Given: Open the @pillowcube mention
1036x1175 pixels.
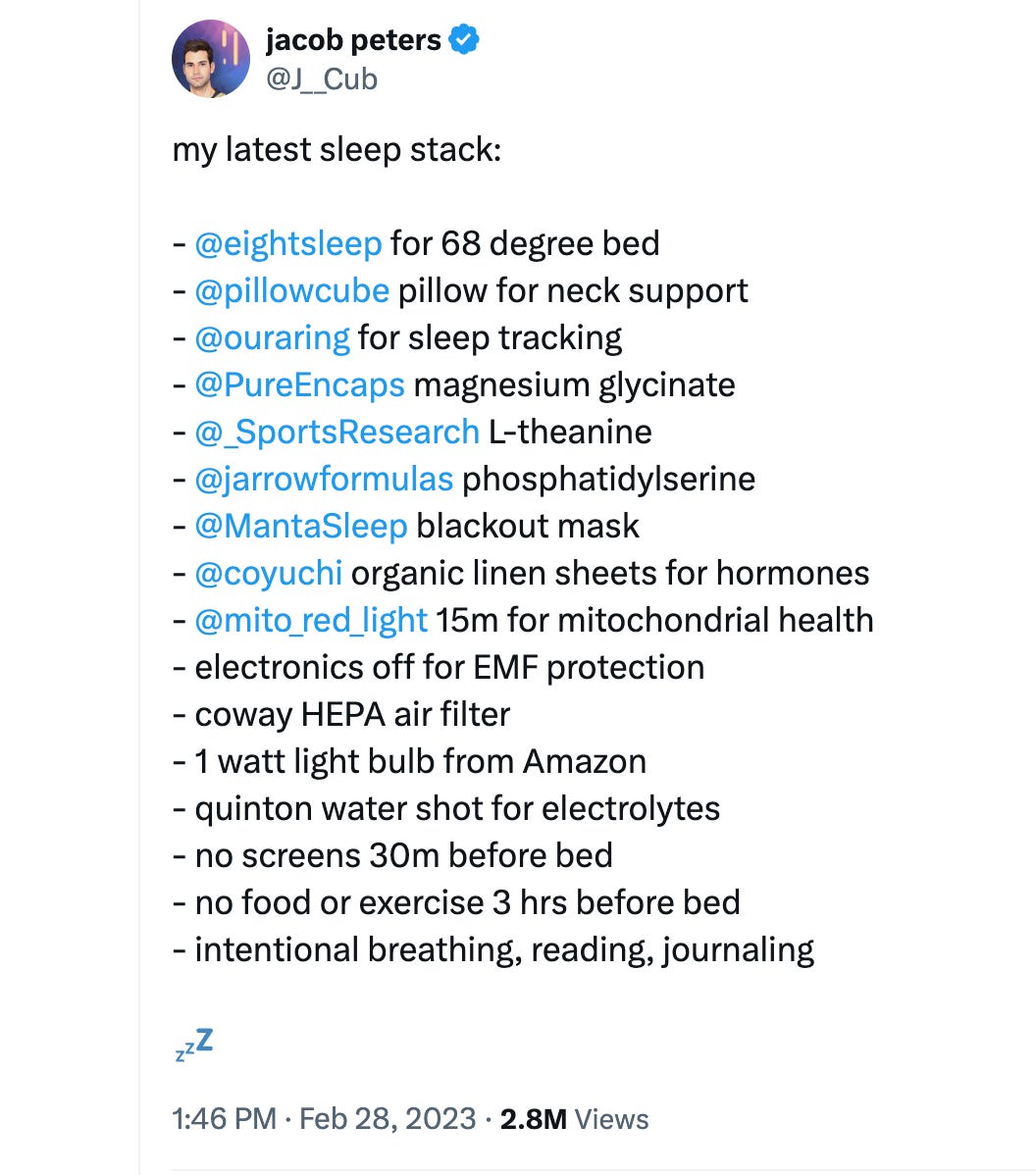Looking at the screenshot, I should coord(292,290).
